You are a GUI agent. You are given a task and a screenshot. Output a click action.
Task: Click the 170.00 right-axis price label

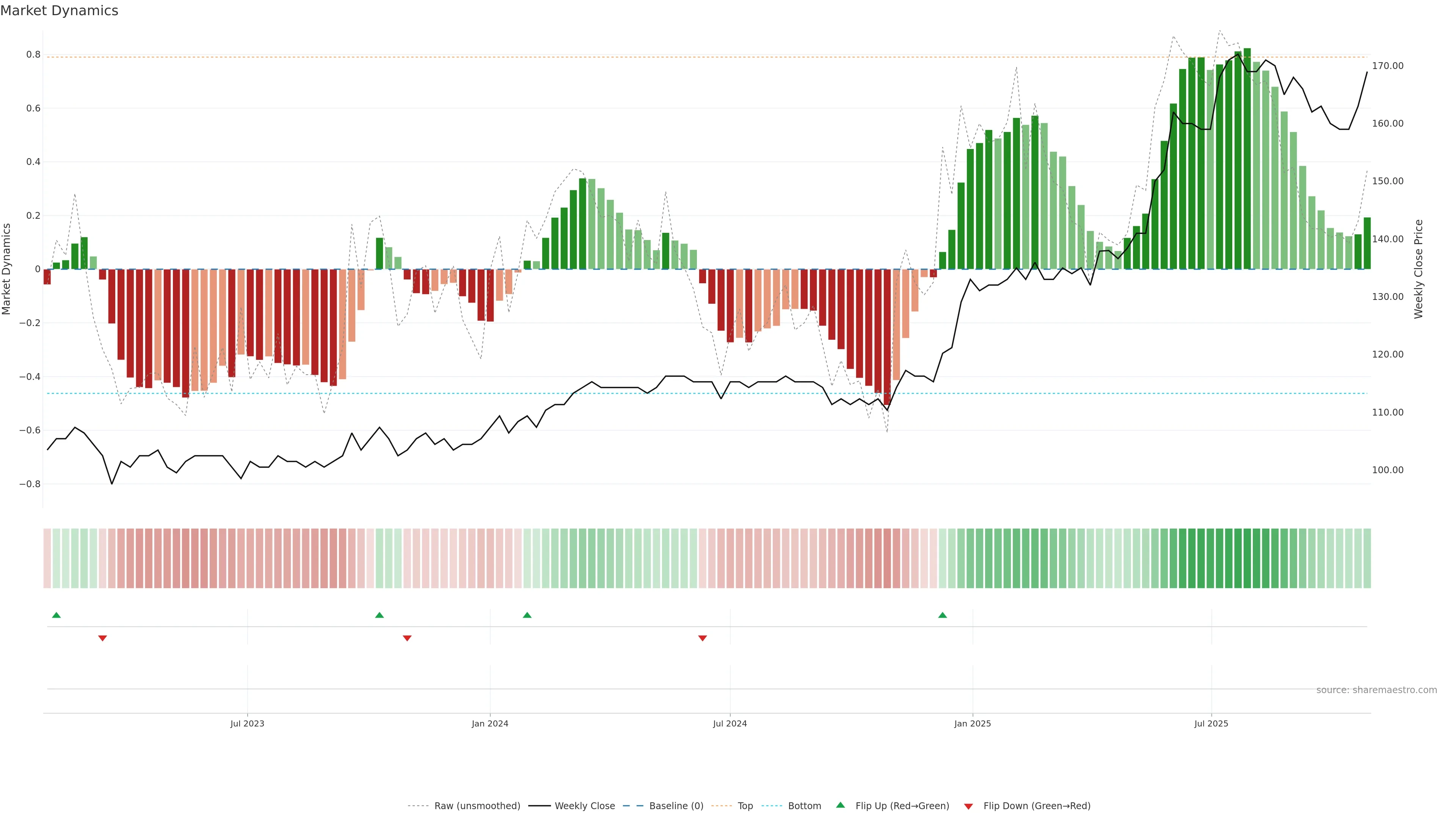click(x=1387, y=66)
